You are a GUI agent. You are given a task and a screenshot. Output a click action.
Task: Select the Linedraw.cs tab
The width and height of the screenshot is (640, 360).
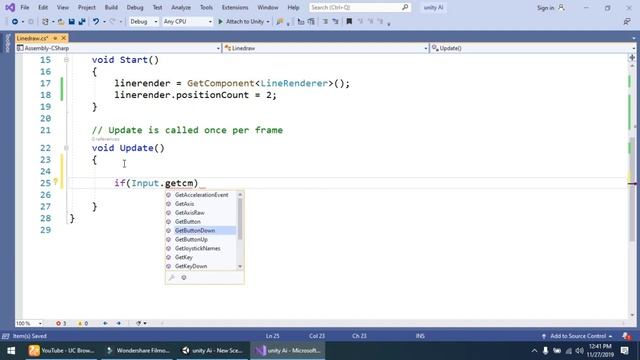click(33, 38)
